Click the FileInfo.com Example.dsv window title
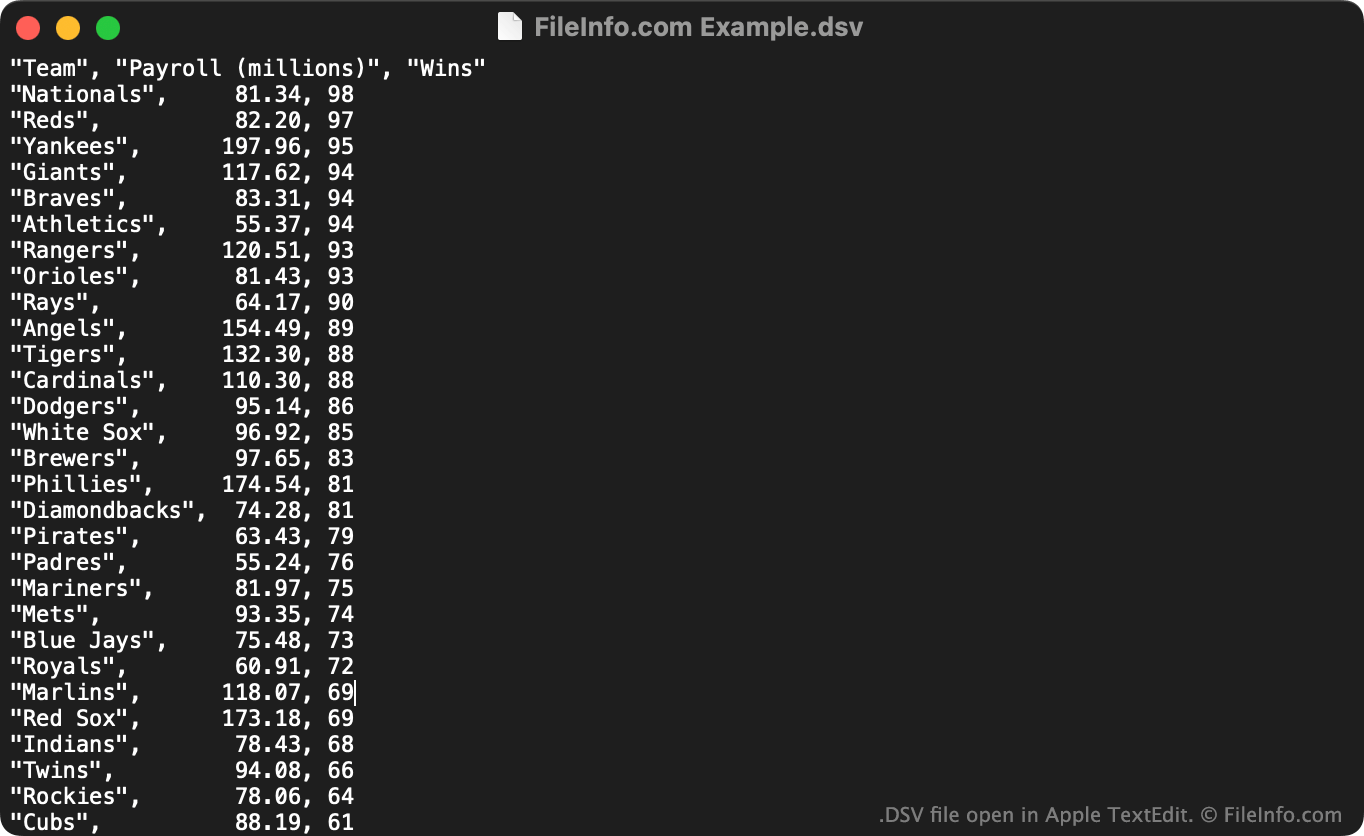This screenshot has width=1364, height=836. coord(698,27)
